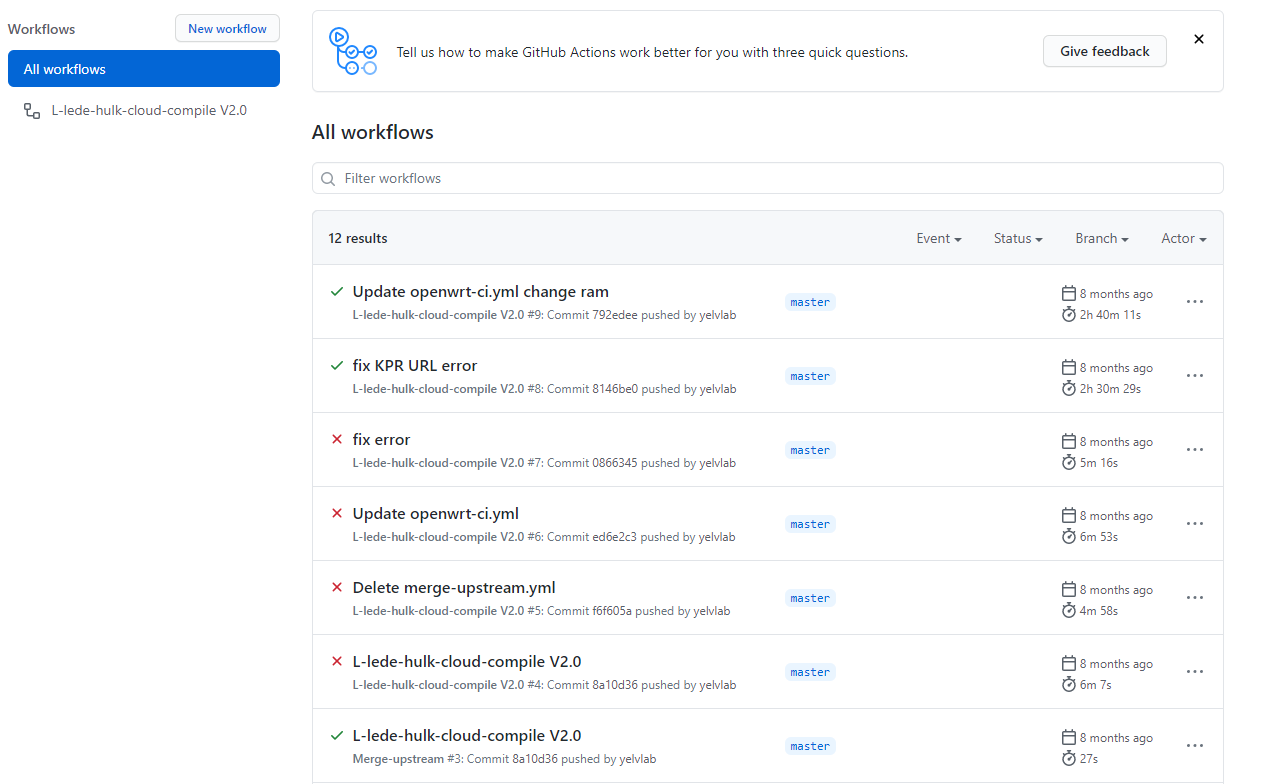Open the three-dot menu for 'Delete merge-upstream.yml'
This screenshot has height=784, width=1269.
pos(1194,598)
